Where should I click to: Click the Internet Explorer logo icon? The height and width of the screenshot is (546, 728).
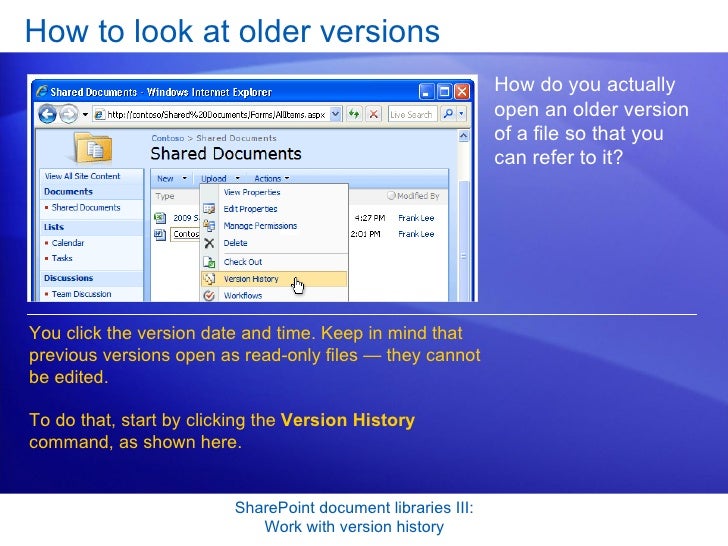[42, 91]
